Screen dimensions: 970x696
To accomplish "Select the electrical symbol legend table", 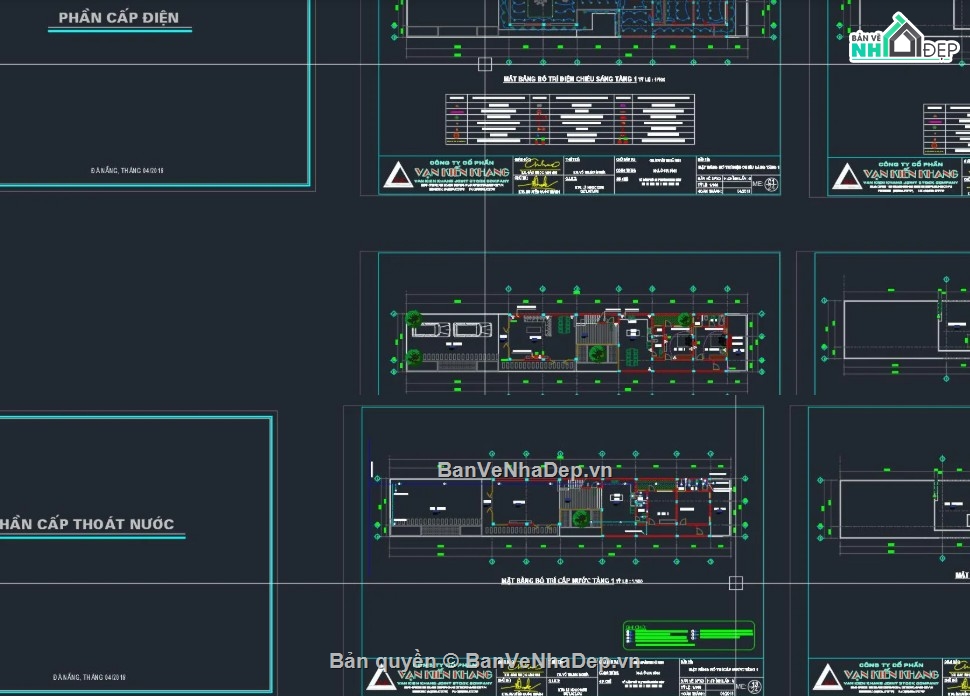I will [x=570, y=119].
